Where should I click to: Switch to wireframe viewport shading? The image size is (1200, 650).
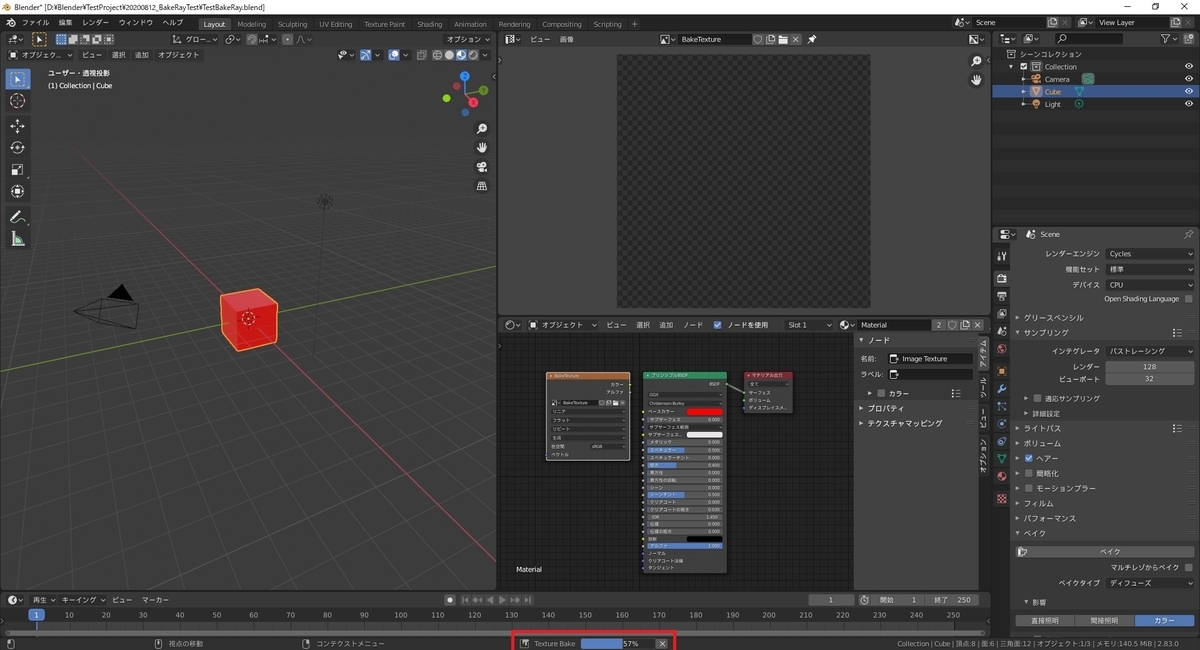click(x=437, y=55)
